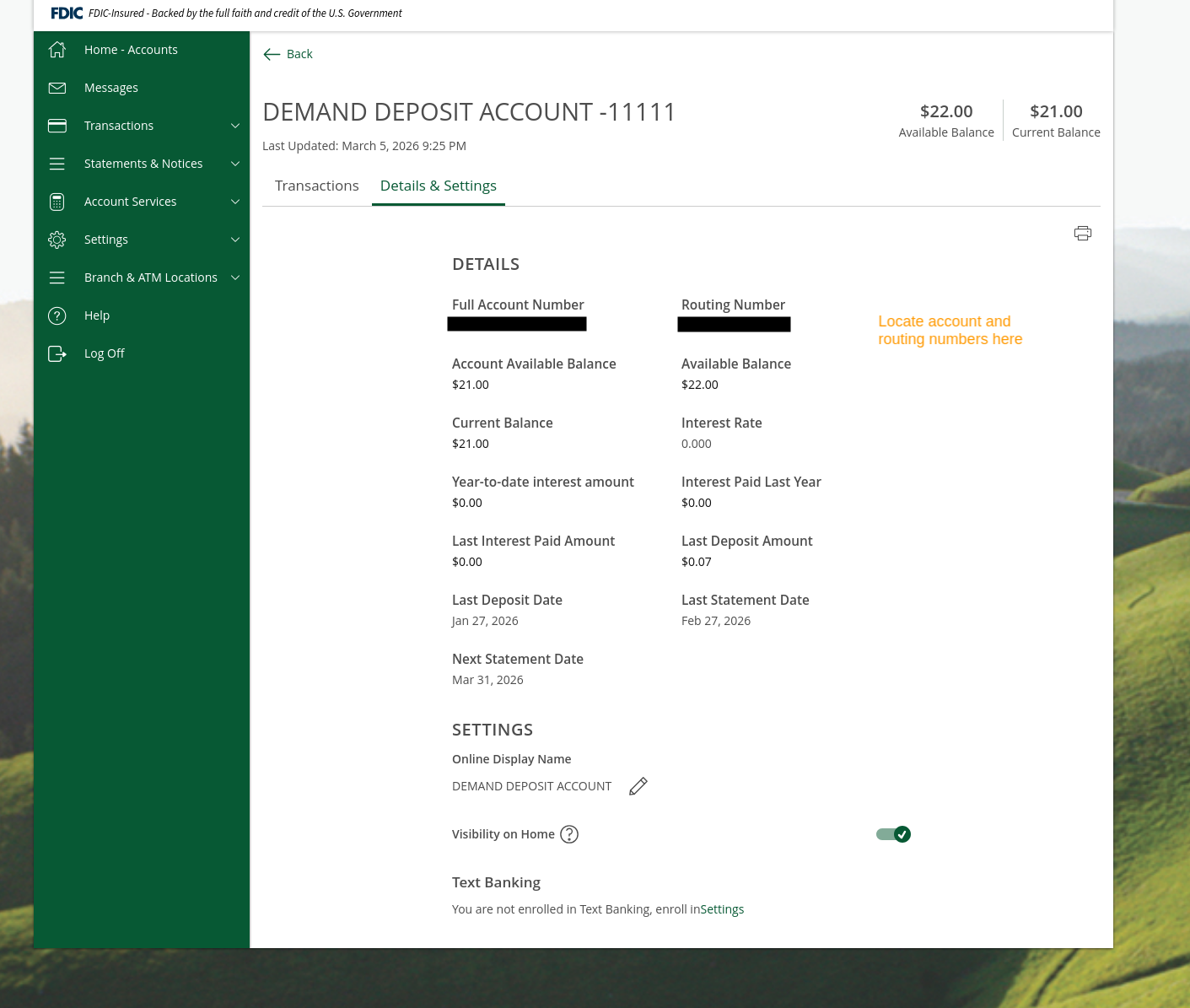Click the Messages envelope icon
Image resolution: width=1190 pixels, height=1008 pixels.
tap(57, 88)
